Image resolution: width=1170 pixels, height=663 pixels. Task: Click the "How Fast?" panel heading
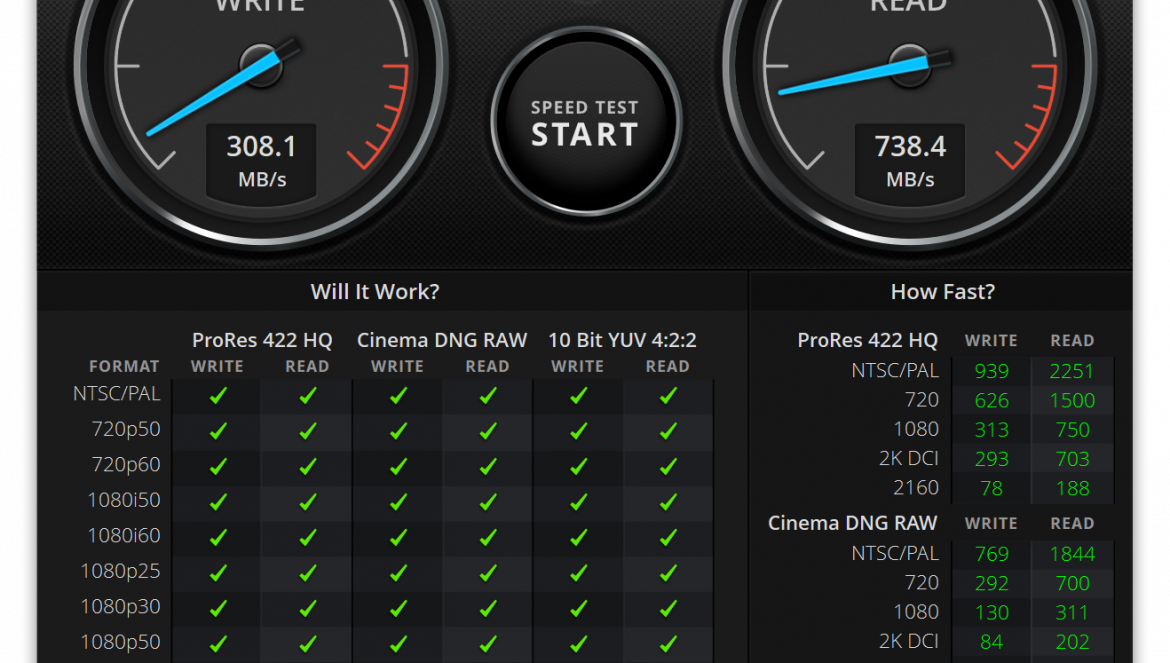click(942, 292)
